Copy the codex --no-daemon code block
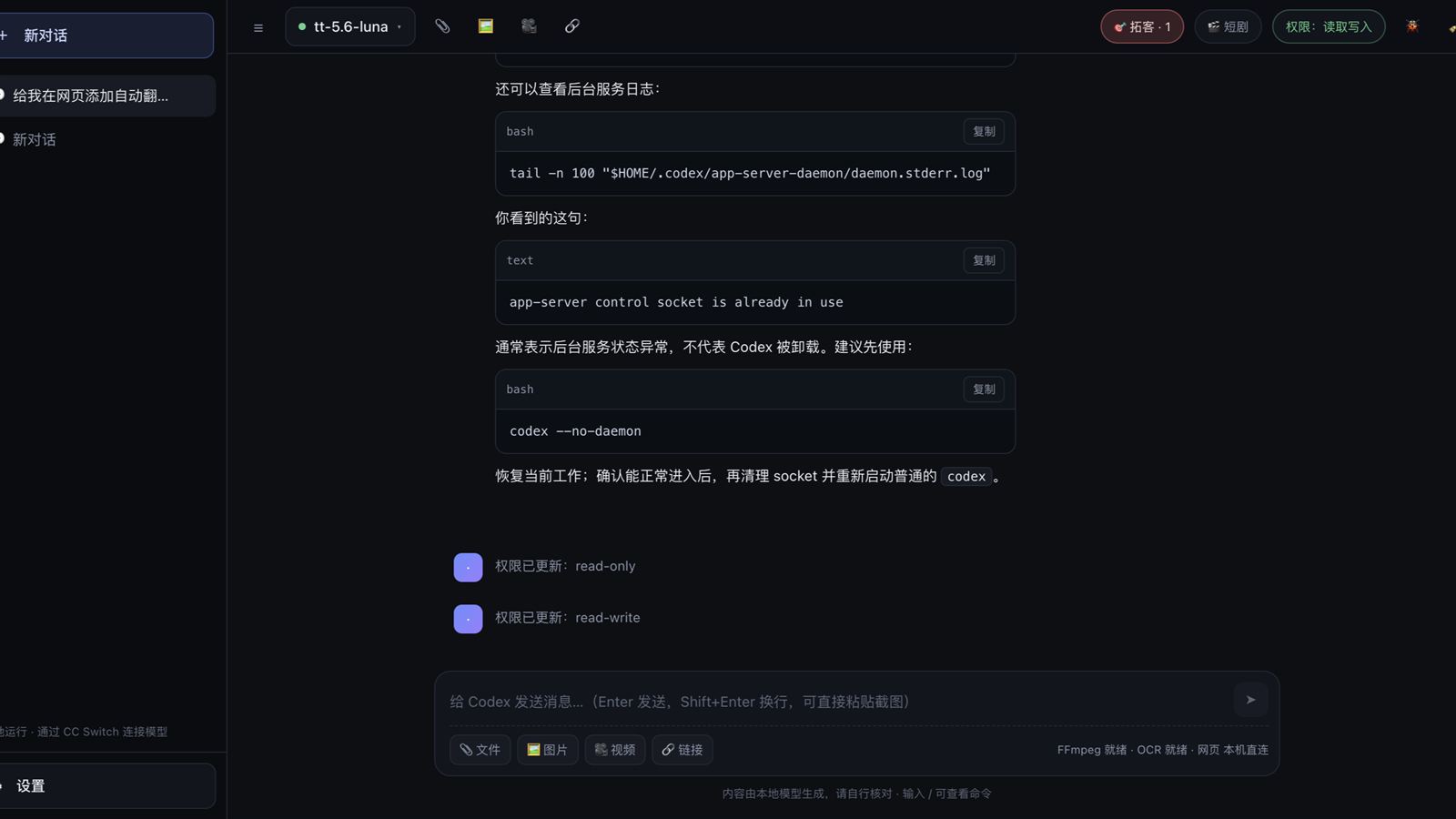 (x=984, y=389)
